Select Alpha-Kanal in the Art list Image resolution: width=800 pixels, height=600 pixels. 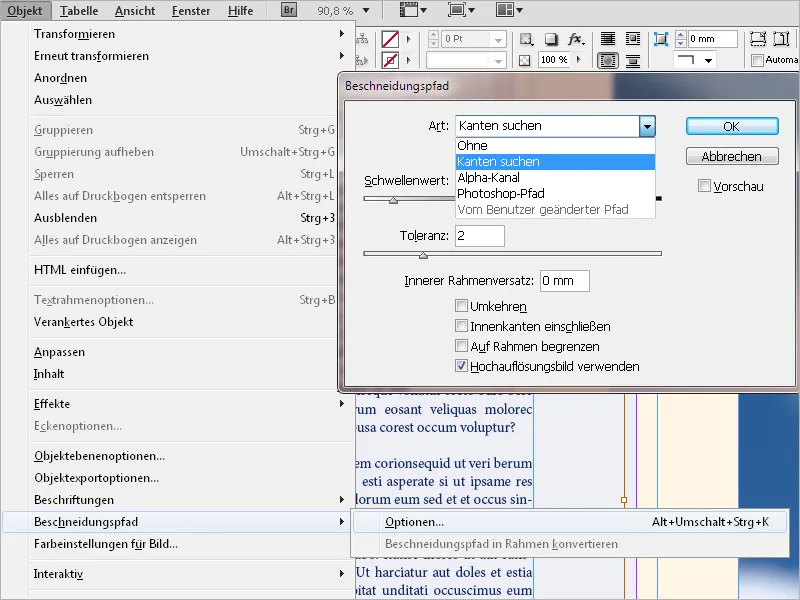[x=555, y=178]
